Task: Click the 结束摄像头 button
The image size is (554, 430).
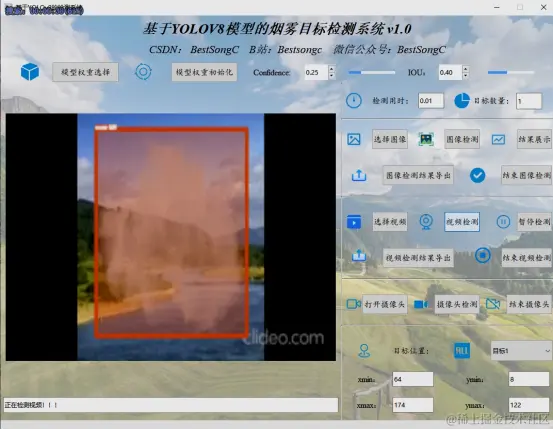Action: point(529,304)
